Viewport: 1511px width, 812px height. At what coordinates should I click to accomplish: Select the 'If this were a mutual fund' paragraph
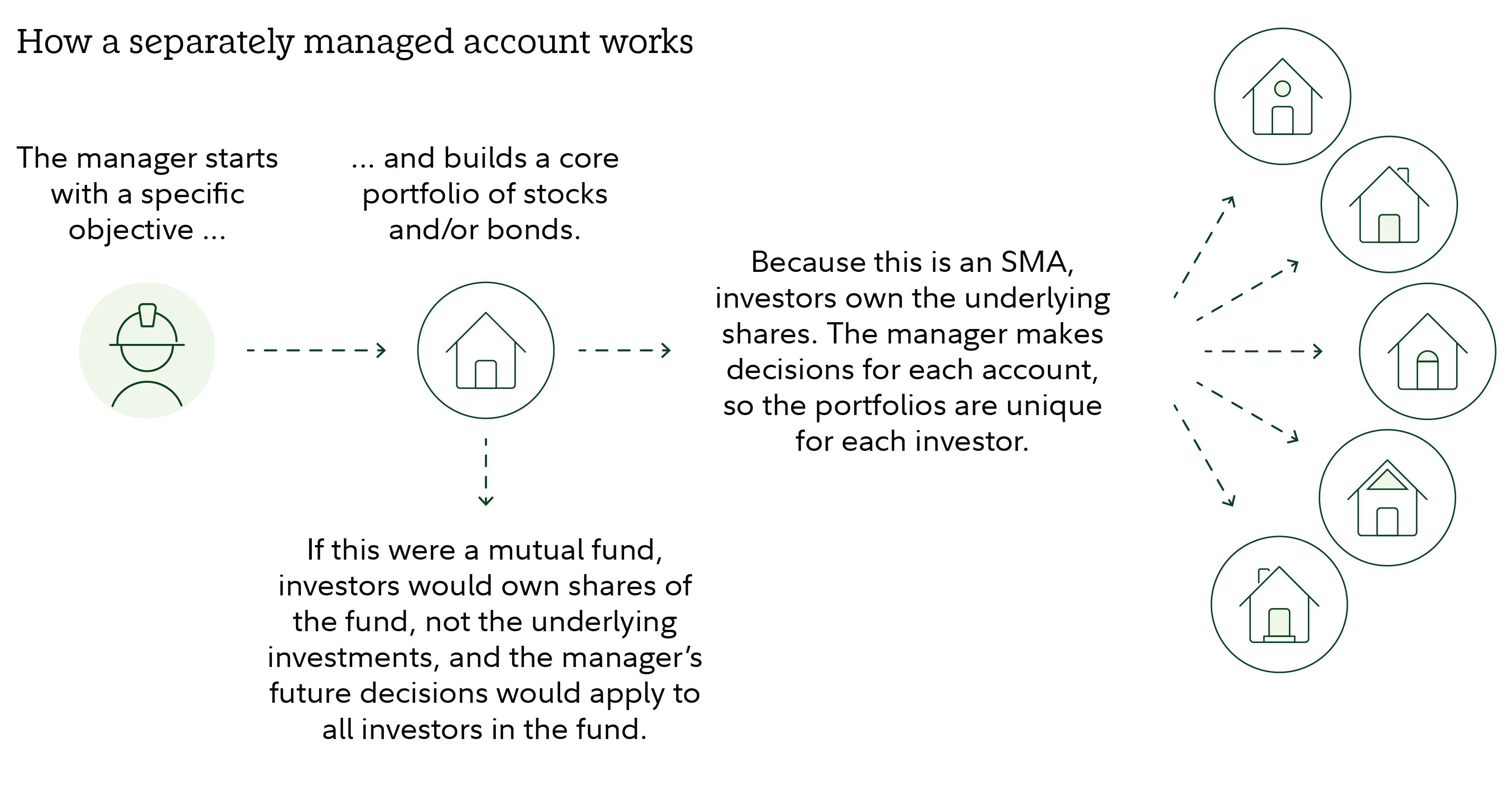(x=485, y=640)
